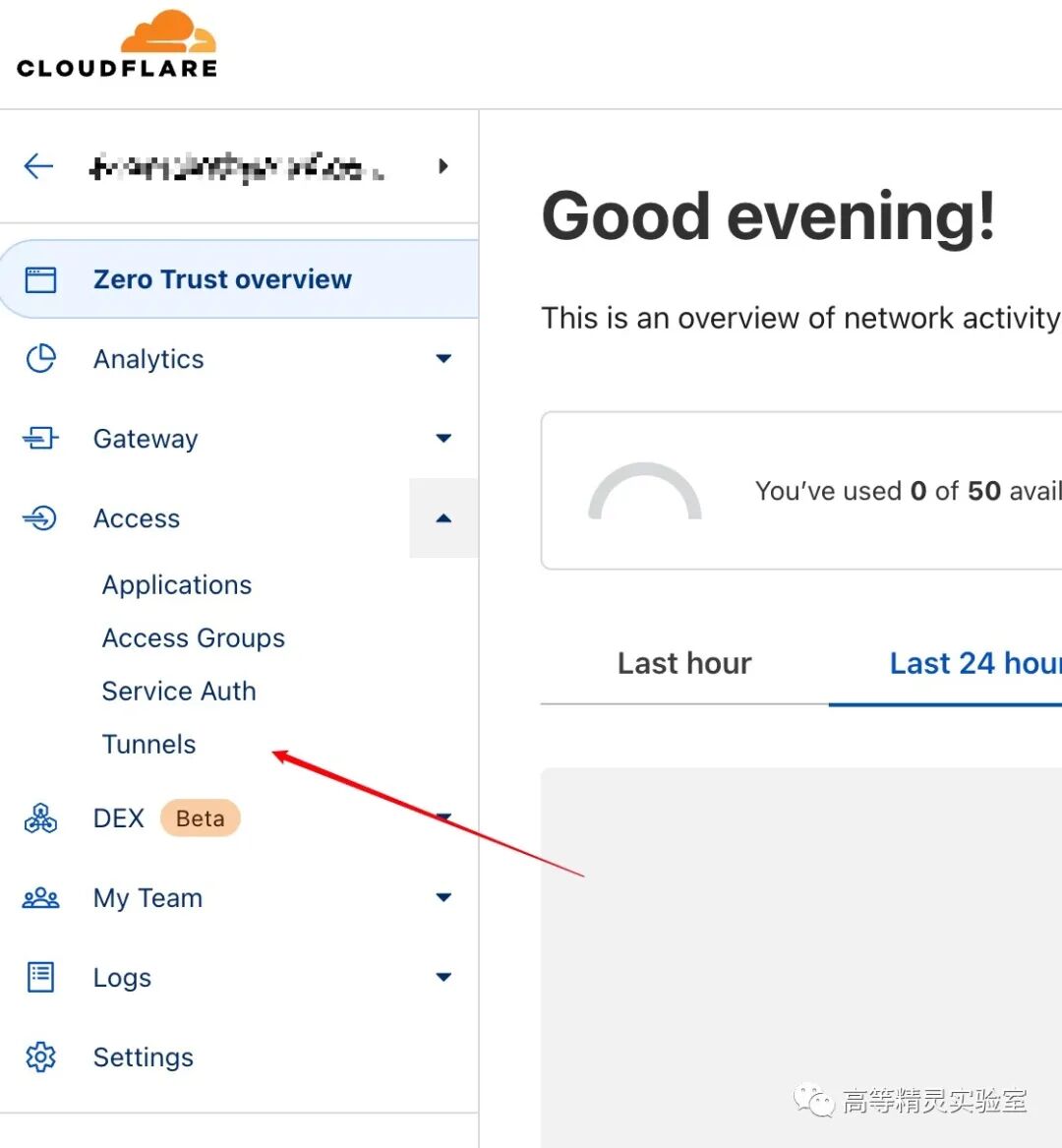The width and height of the screenshot is (1062, 1148).
Task: Open Access Groups submenu item
Action: [193, 637]
